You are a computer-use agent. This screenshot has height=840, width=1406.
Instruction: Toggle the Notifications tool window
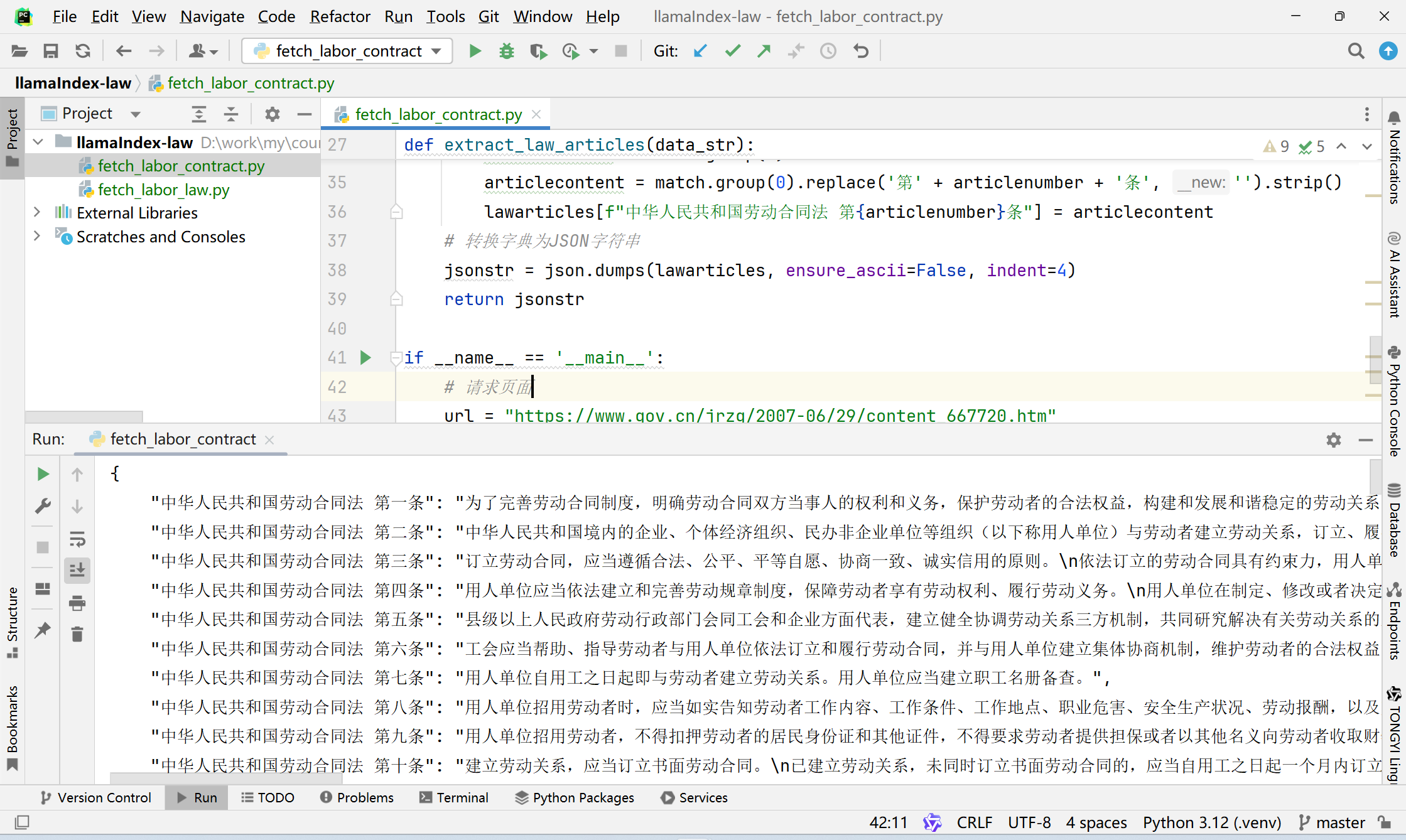(x=1394, y=158)
